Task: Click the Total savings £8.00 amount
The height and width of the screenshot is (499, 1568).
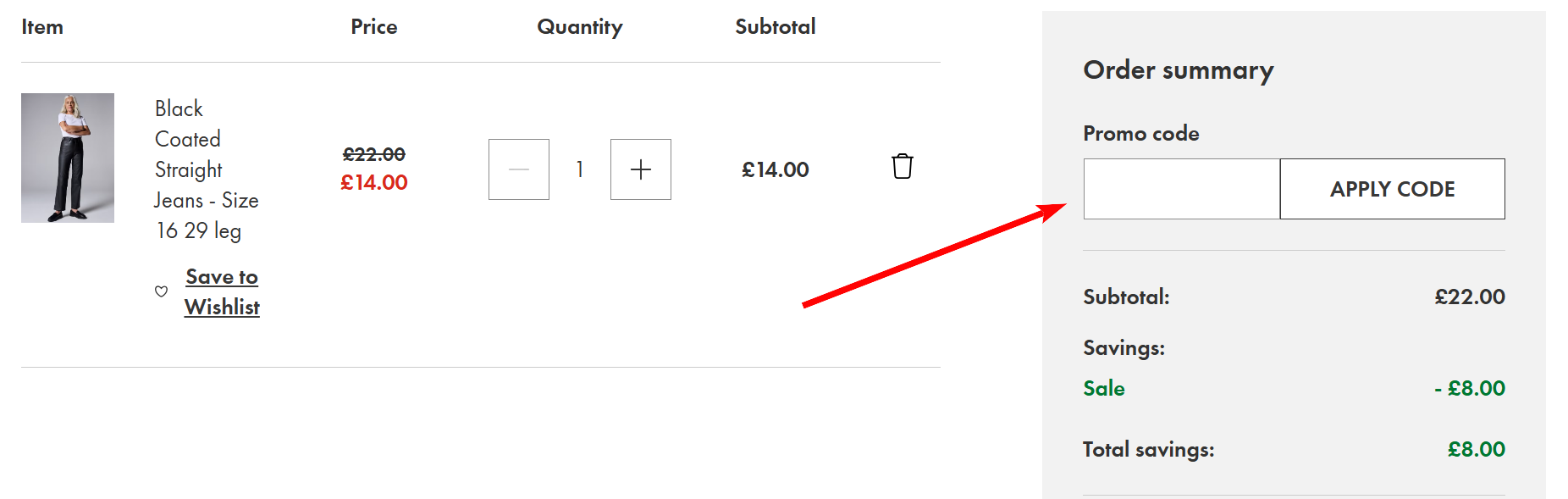Action: pos(1476,449)
